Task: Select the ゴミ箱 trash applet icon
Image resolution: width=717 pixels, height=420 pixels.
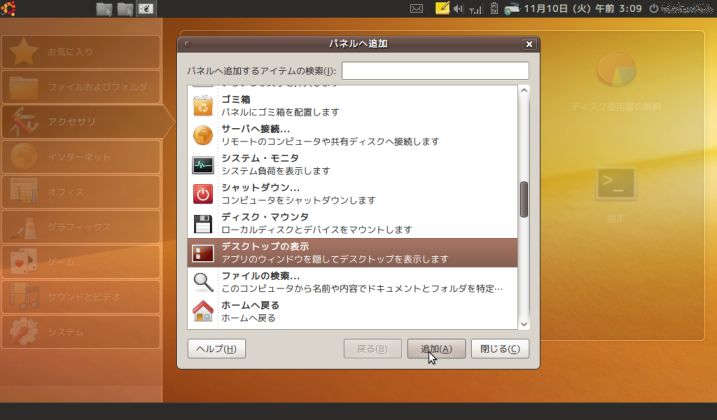Action: [203, 106]
